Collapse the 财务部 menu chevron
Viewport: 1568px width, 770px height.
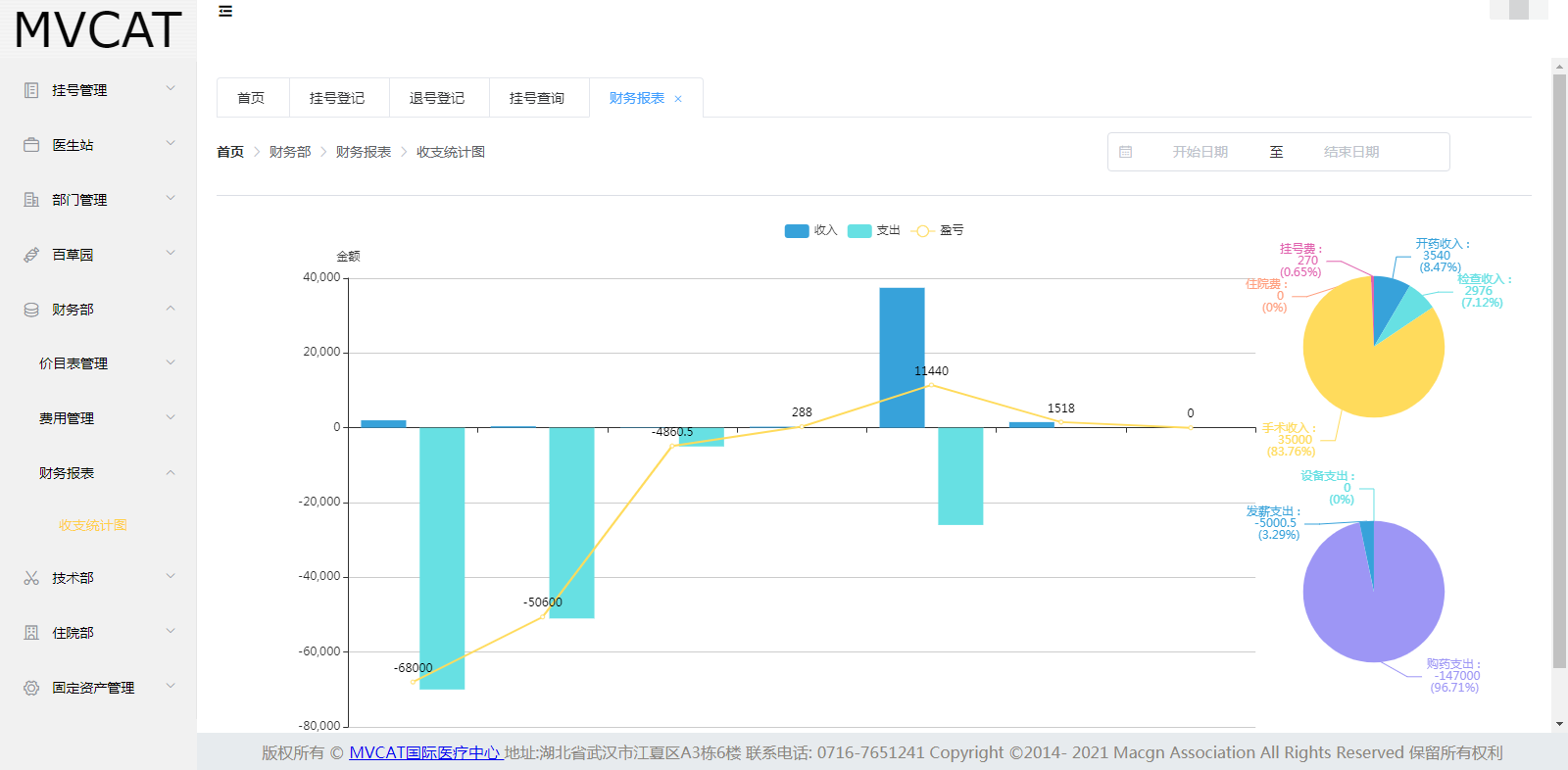pyautogui.click(x=171, y=308)
